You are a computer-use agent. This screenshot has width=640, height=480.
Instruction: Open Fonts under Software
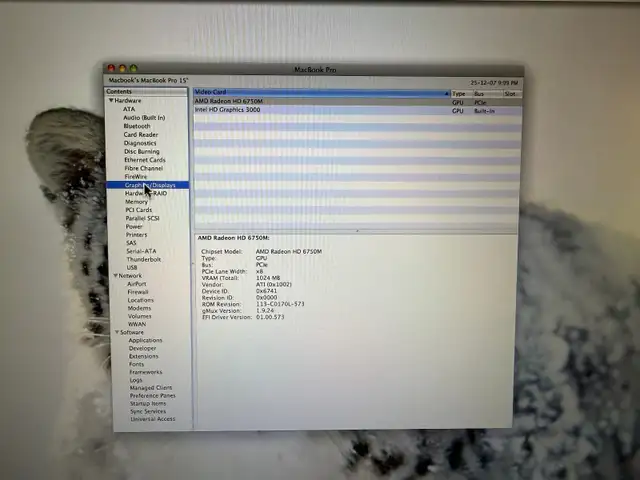coord(136,364)
